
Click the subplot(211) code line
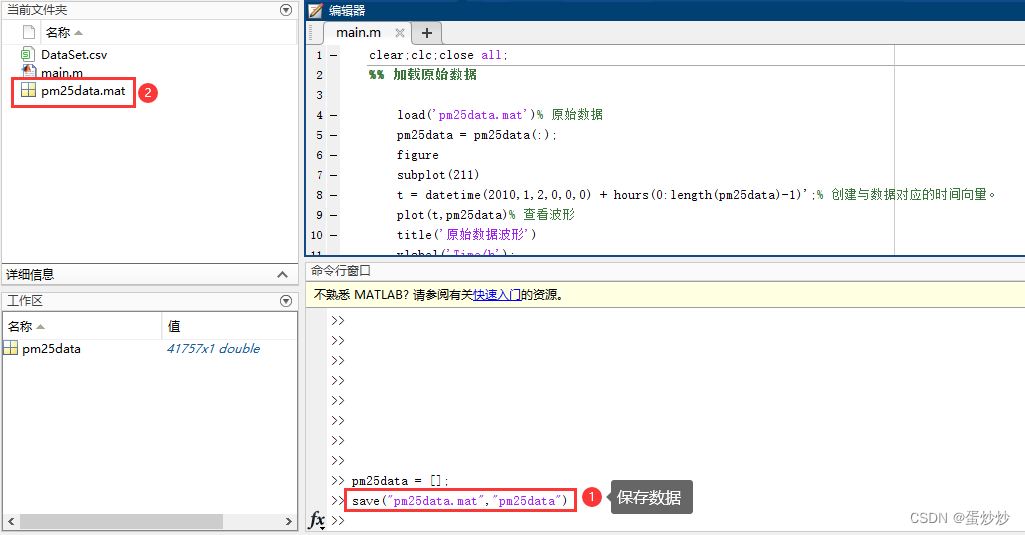coord(437,175)
